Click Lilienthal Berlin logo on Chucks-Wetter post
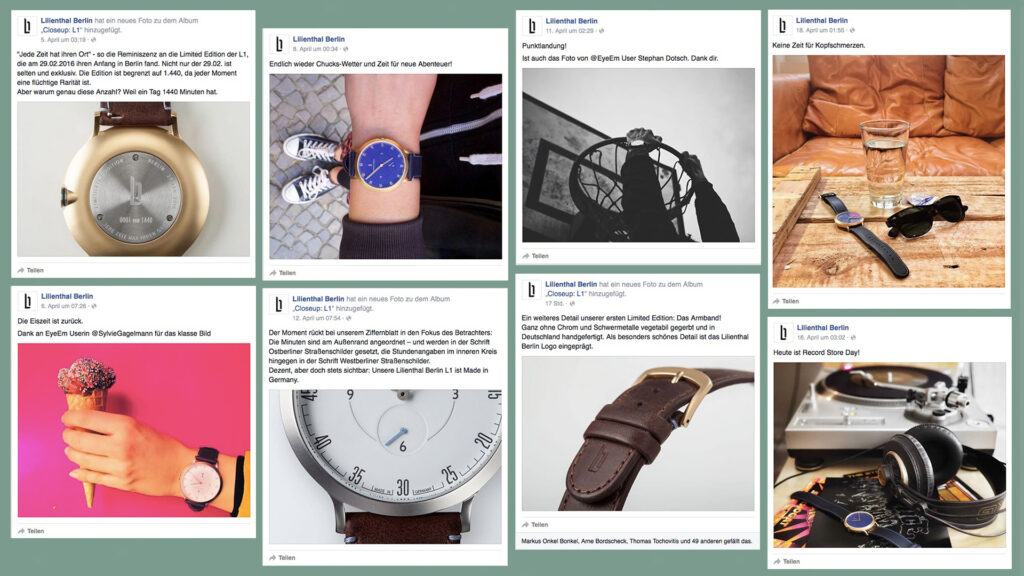Image resolution: width=1024 pixels, height=576 pixels. [x=279, y=44]
